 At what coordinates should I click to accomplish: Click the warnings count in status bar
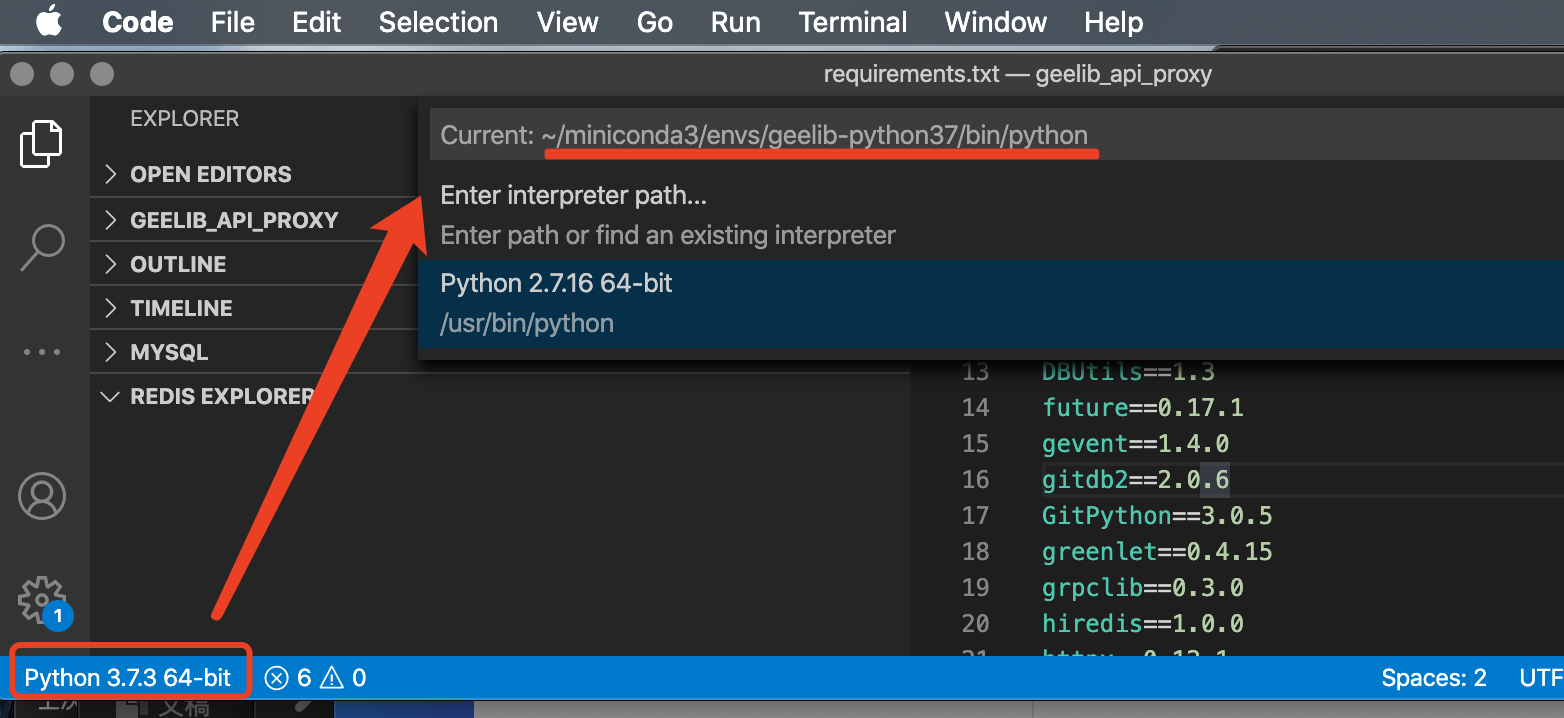point(344,678)
